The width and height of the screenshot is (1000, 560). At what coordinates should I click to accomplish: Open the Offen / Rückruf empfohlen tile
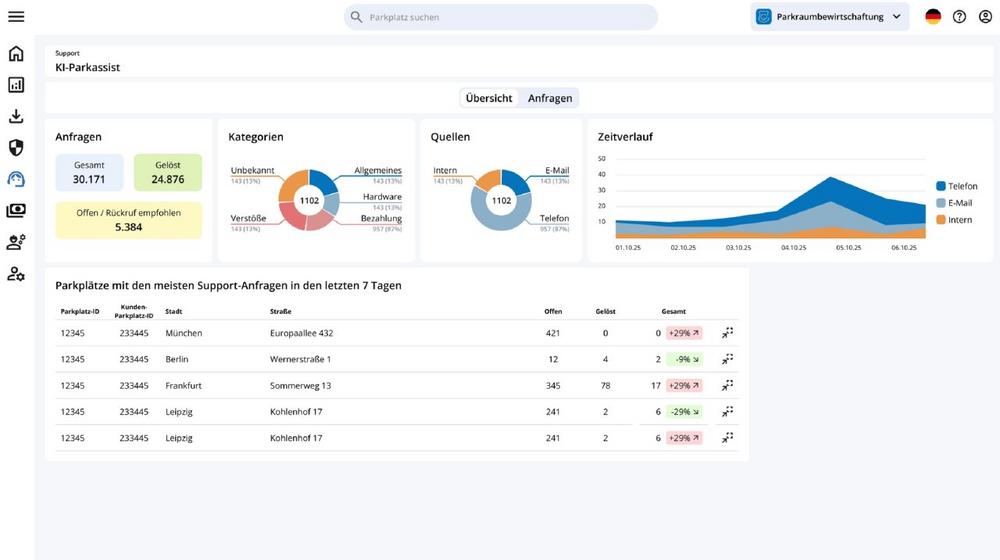coord(128,220)
